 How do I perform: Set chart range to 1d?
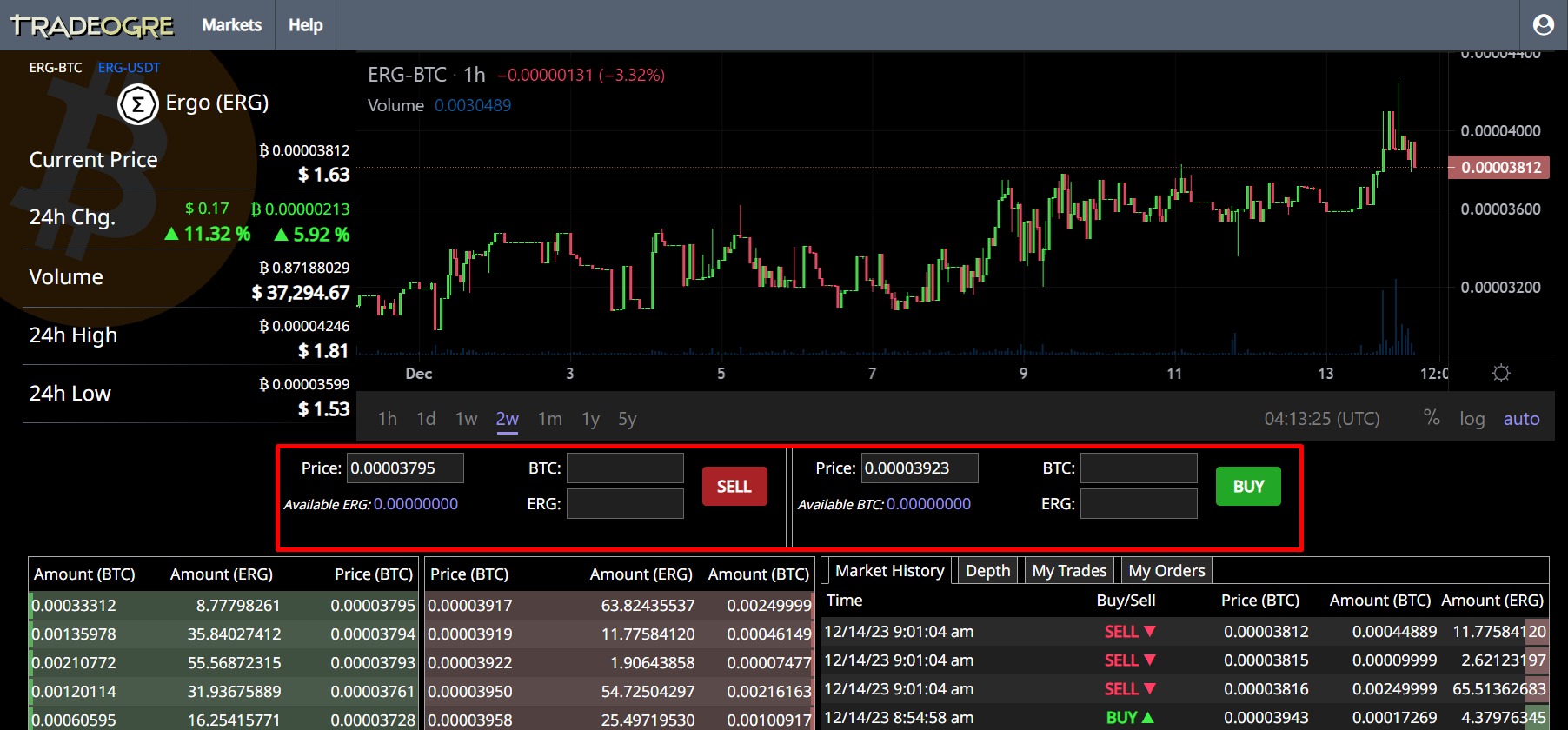tap(426, 419)
